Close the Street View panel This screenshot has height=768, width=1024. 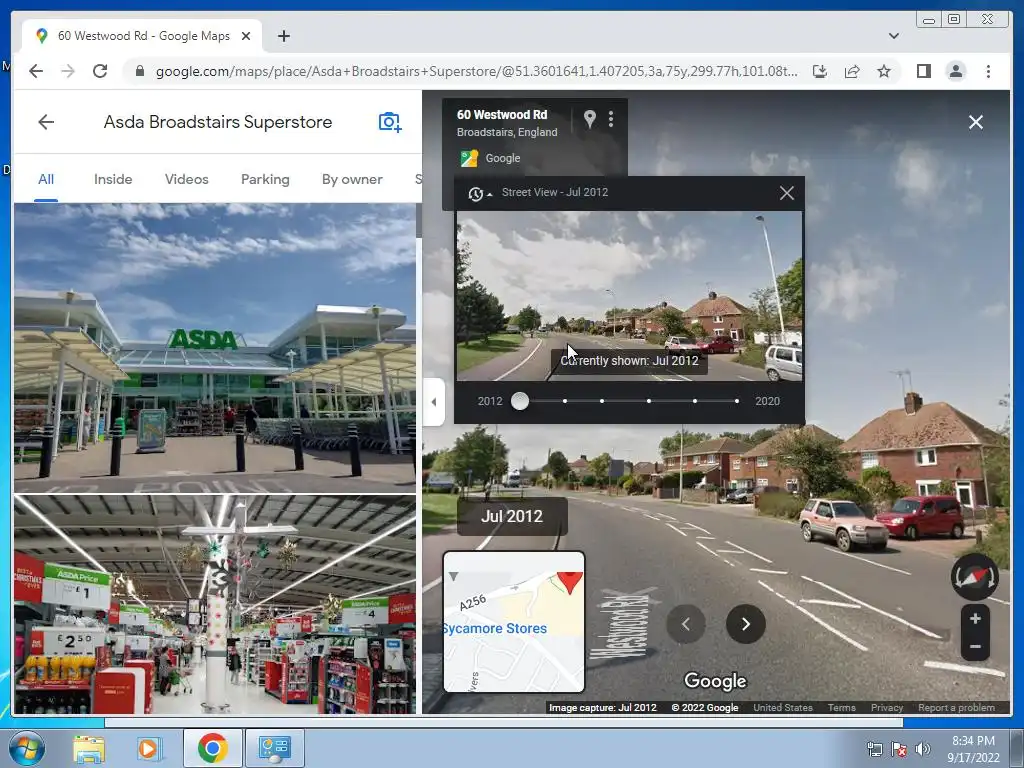976,122
